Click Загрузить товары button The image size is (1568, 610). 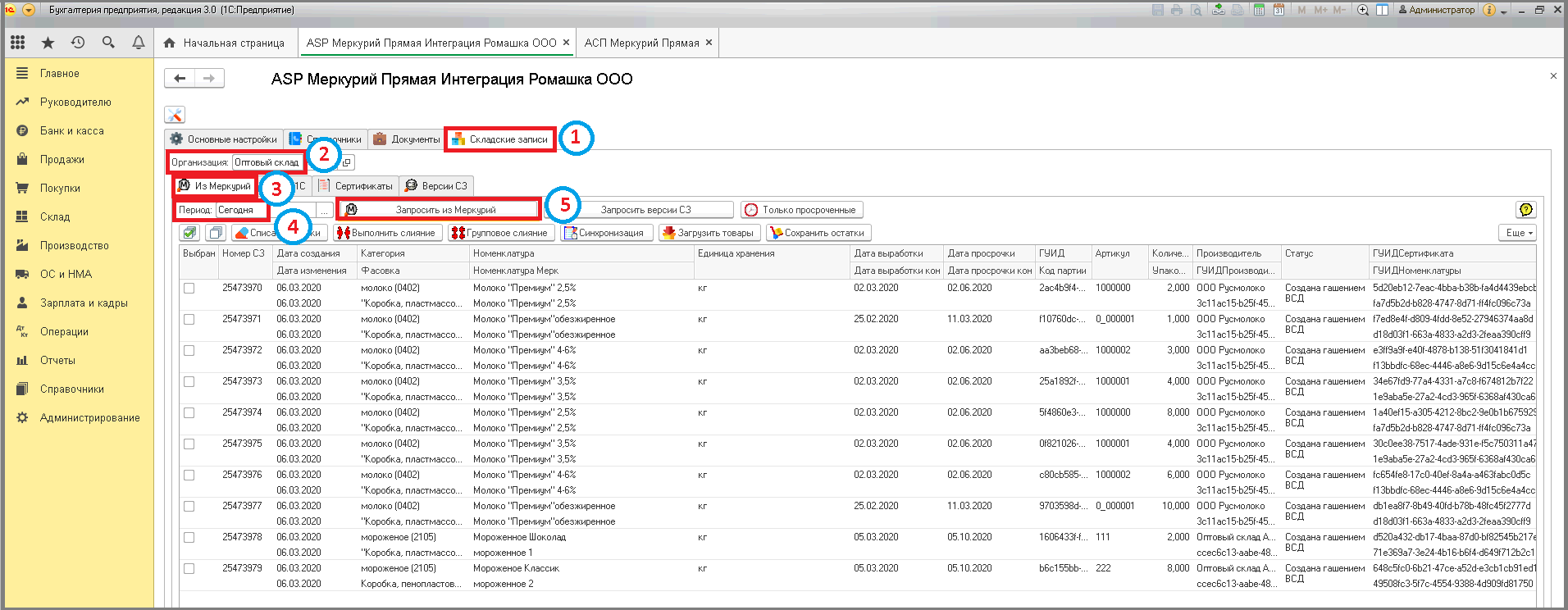709,233
